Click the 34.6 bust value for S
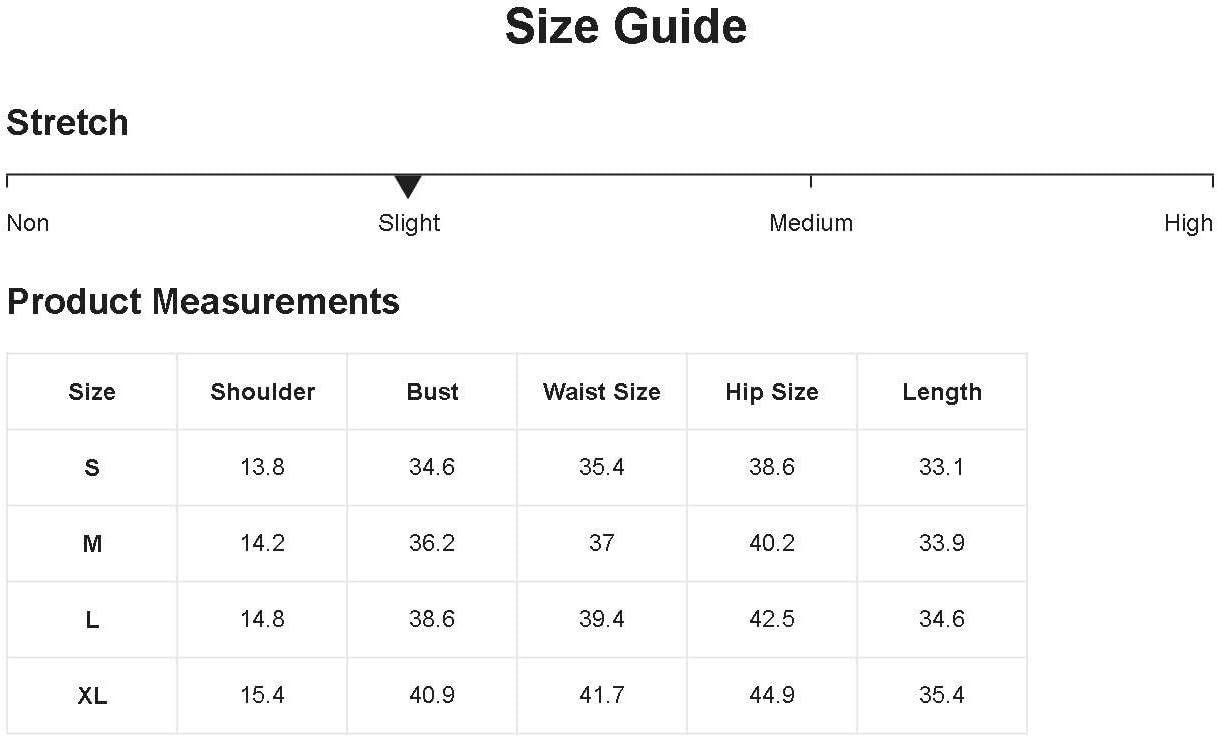Image resolution: width=1217 pixels, height=737 pixels. pos(432,467)
